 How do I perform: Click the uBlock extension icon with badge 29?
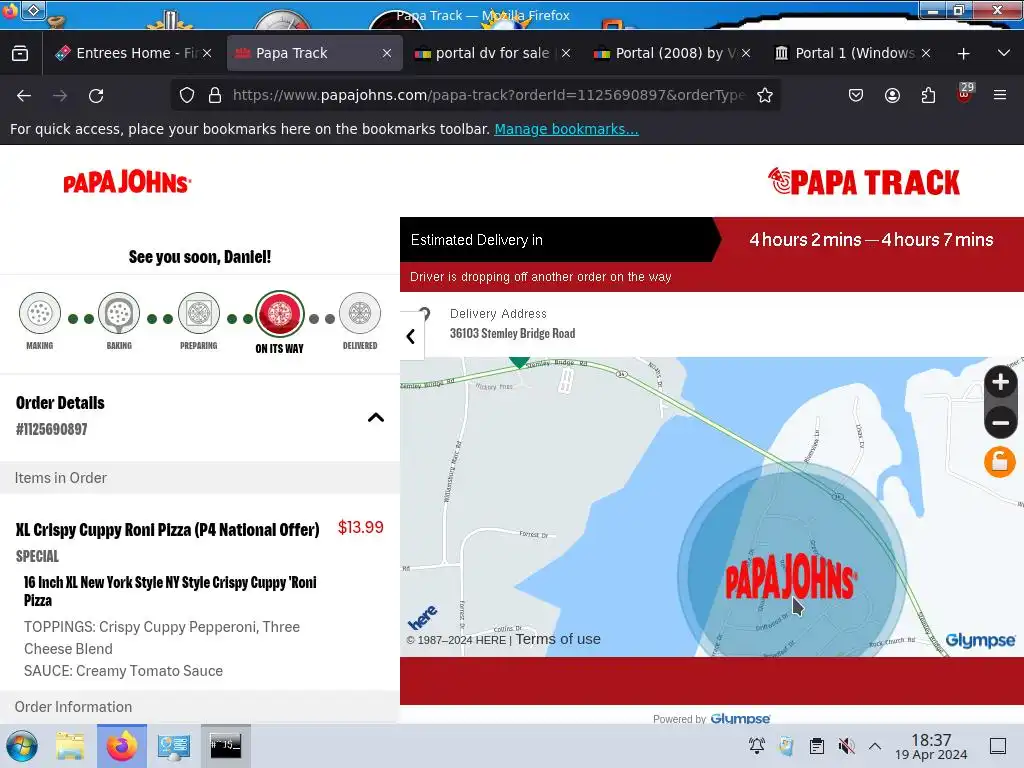point(965,94)
